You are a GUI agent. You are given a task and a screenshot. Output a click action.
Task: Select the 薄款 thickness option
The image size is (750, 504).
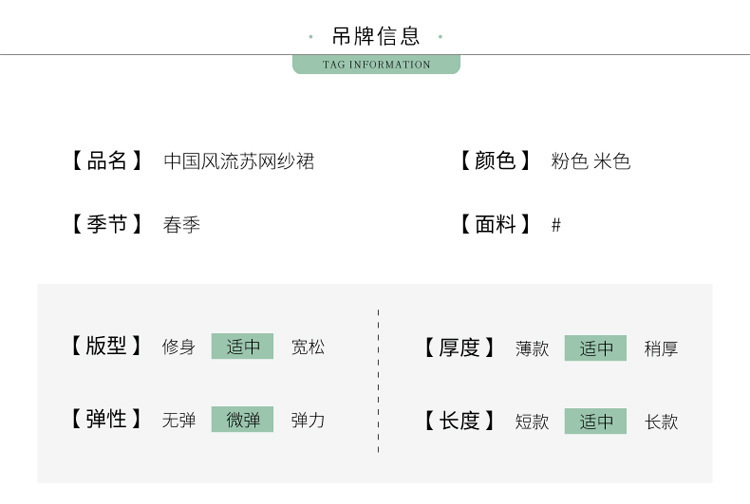click(532, 349)
